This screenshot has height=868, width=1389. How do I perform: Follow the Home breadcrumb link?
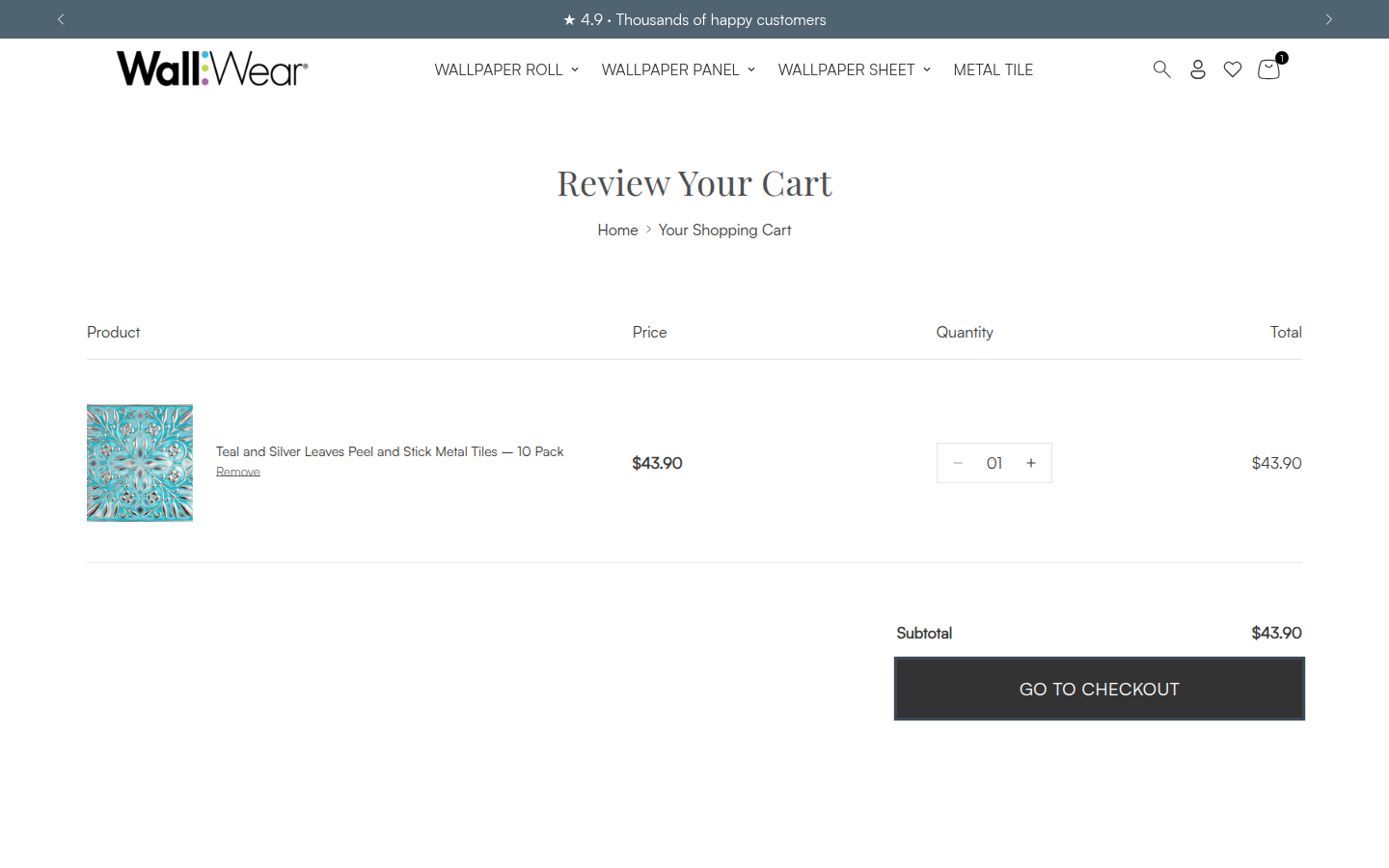[617, 230]
